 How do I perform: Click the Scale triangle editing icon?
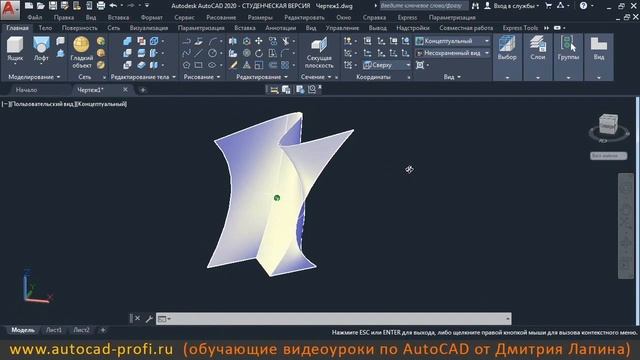(247, 65)
